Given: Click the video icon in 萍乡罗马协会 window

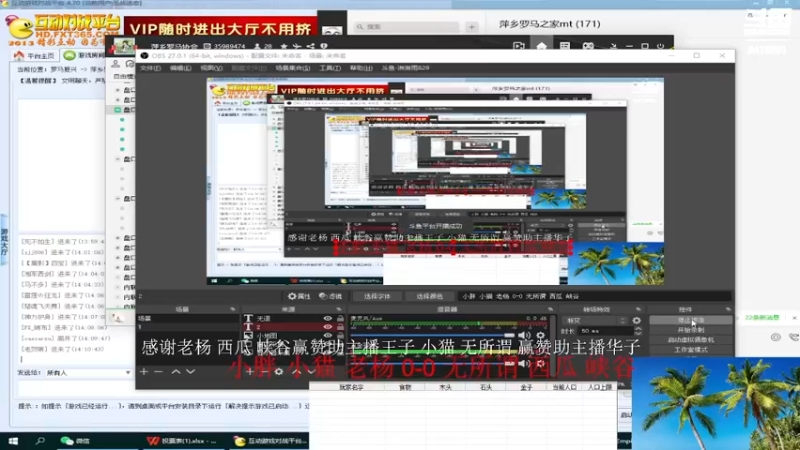Looking at the screenshot, I should tap(519, 46).
